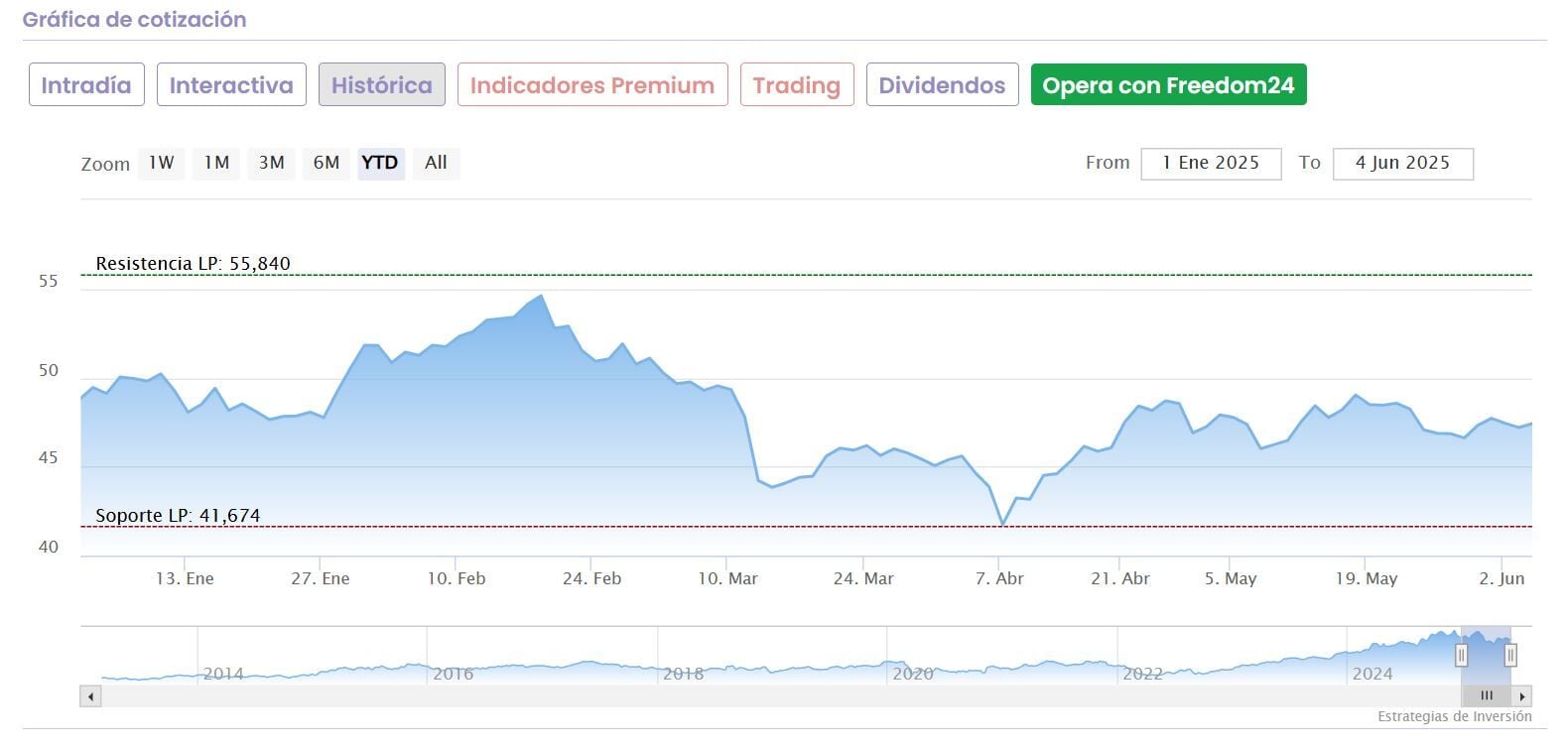Click the navigator scroll-left arrow
The height and width of the screenshot is (749, 1568).
[x=91, y=696]
